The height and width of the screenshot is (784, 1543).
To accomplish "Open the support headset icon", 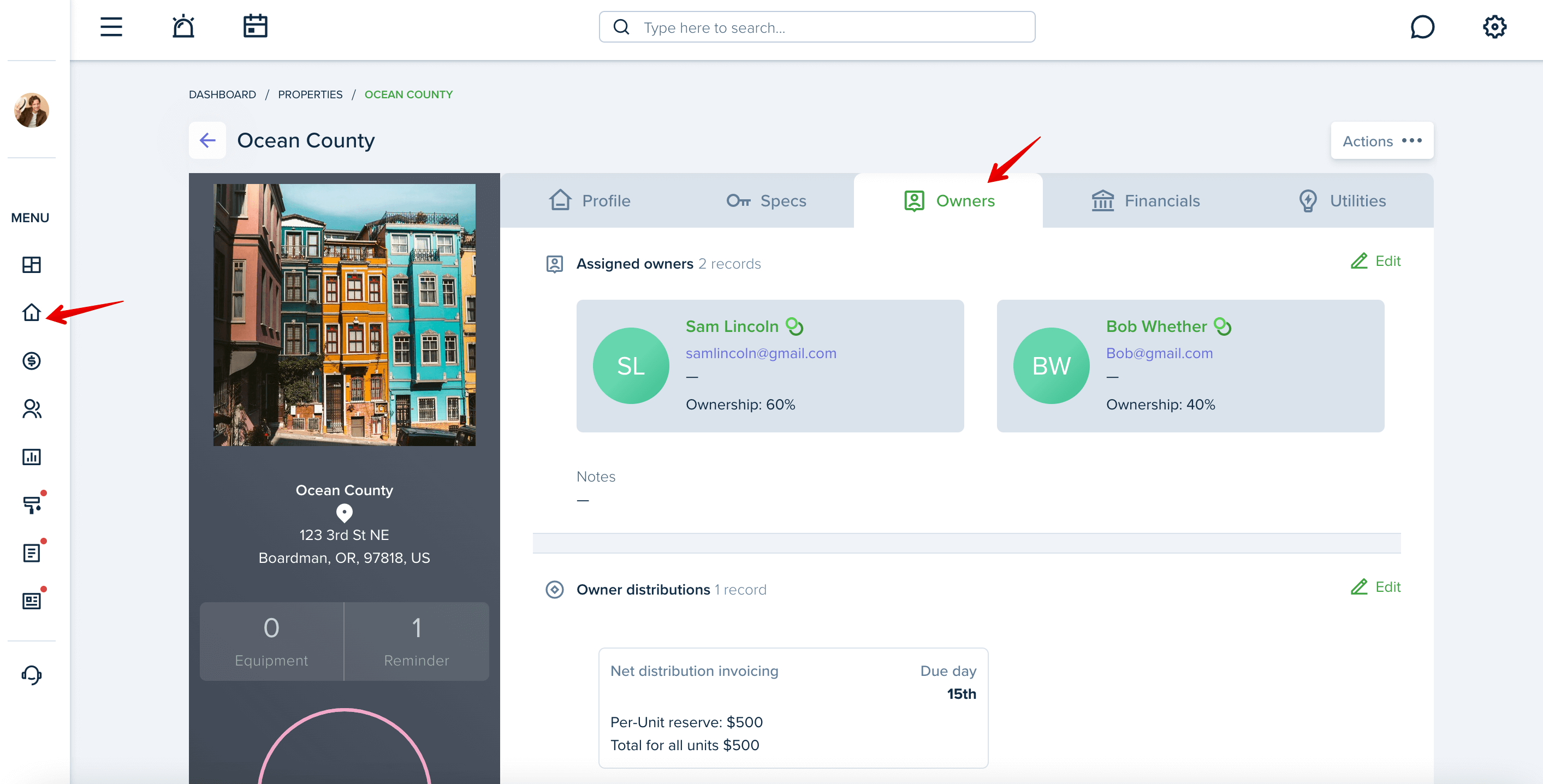I will [31, 675].
